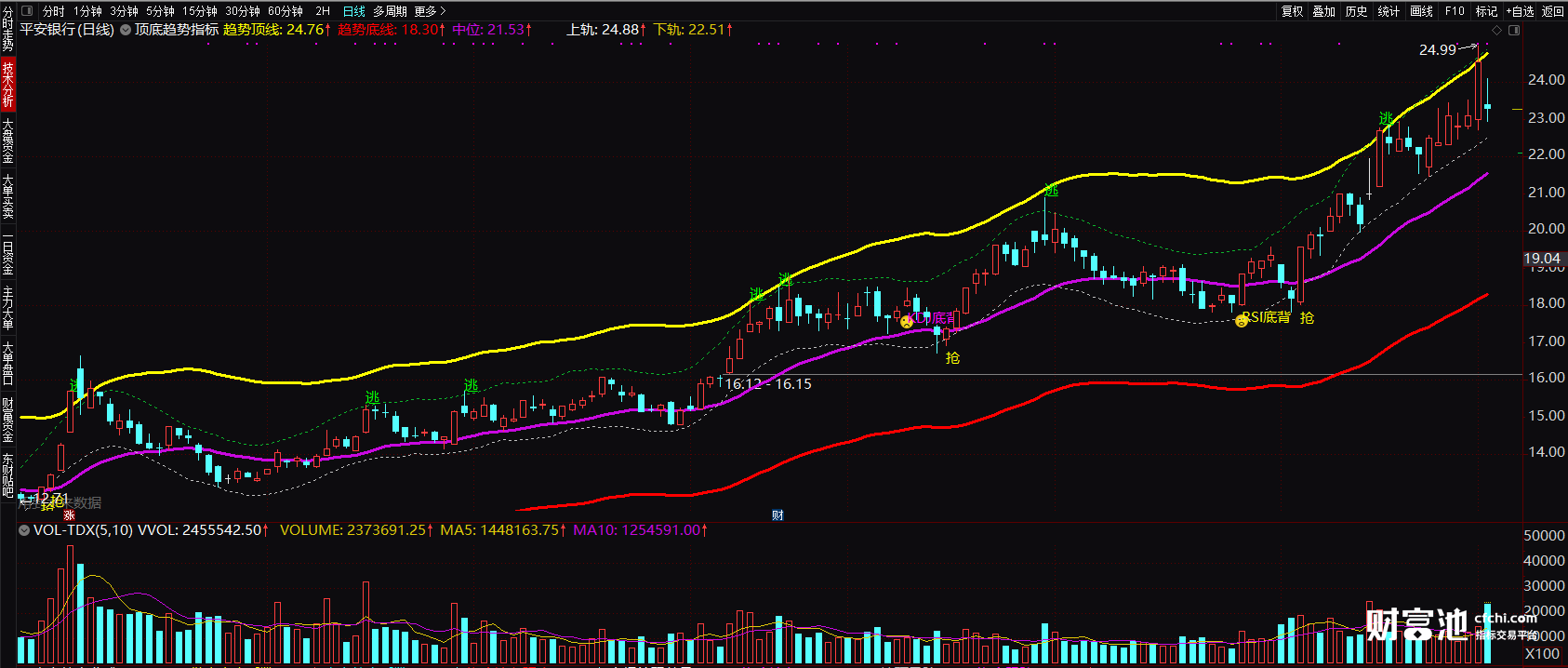Click the 中位 21.53 value
The height and width of the screenshot is (668, 1568).
tap(493, 30)
